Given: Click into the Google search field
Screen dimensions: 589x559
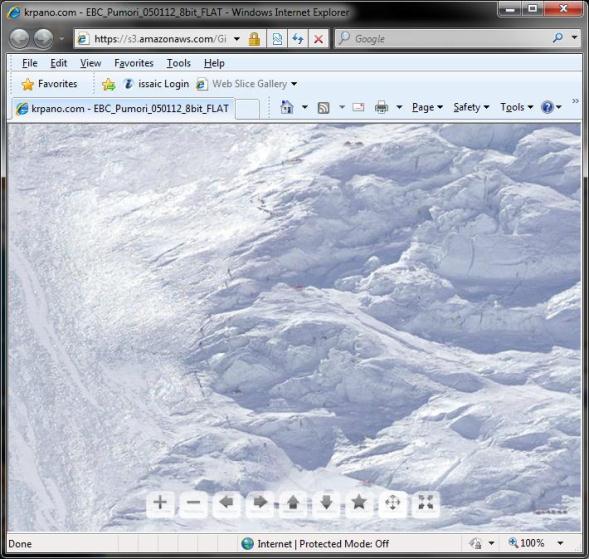Looking at the screenshot, I should [447, 39].
